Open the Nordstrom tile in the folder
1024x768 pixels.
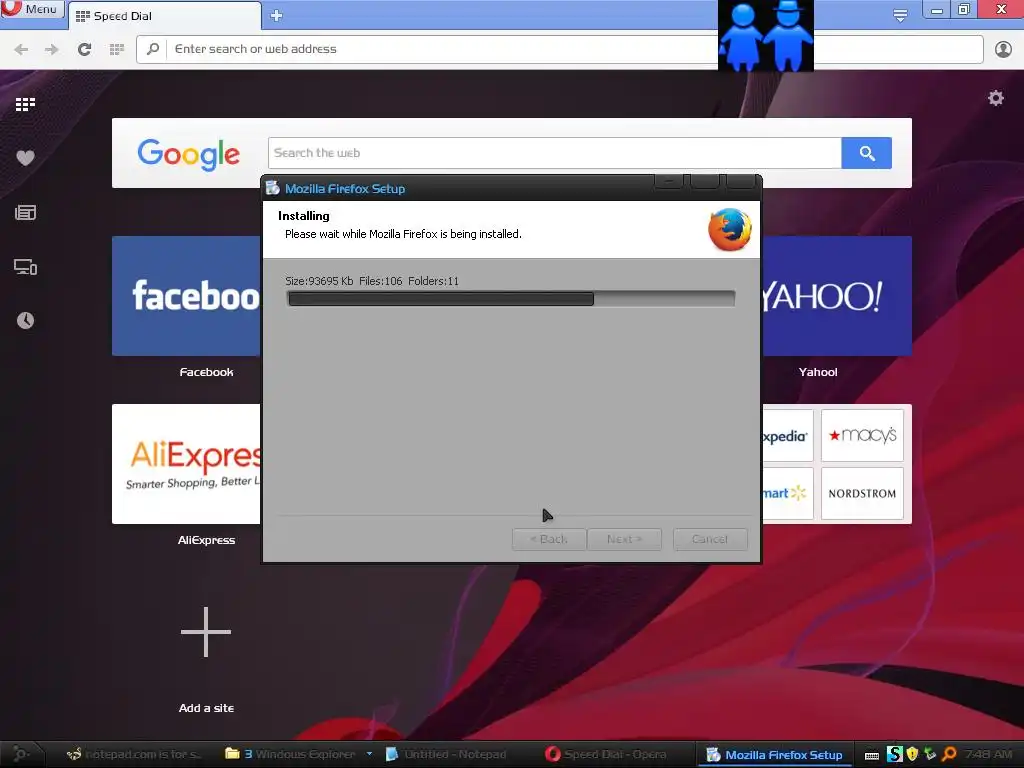coord(862,493)
